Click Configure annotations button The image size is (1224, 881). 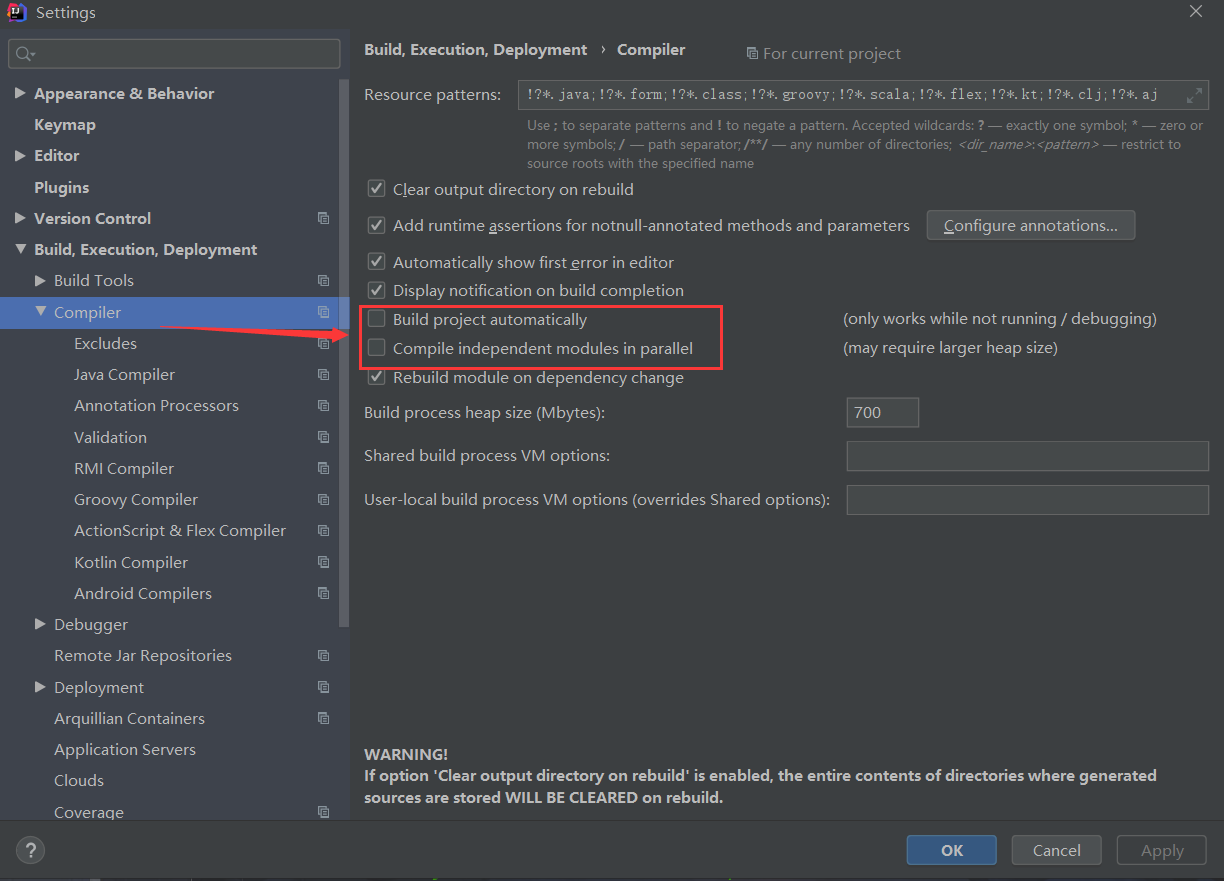(x=1031, y=226)
